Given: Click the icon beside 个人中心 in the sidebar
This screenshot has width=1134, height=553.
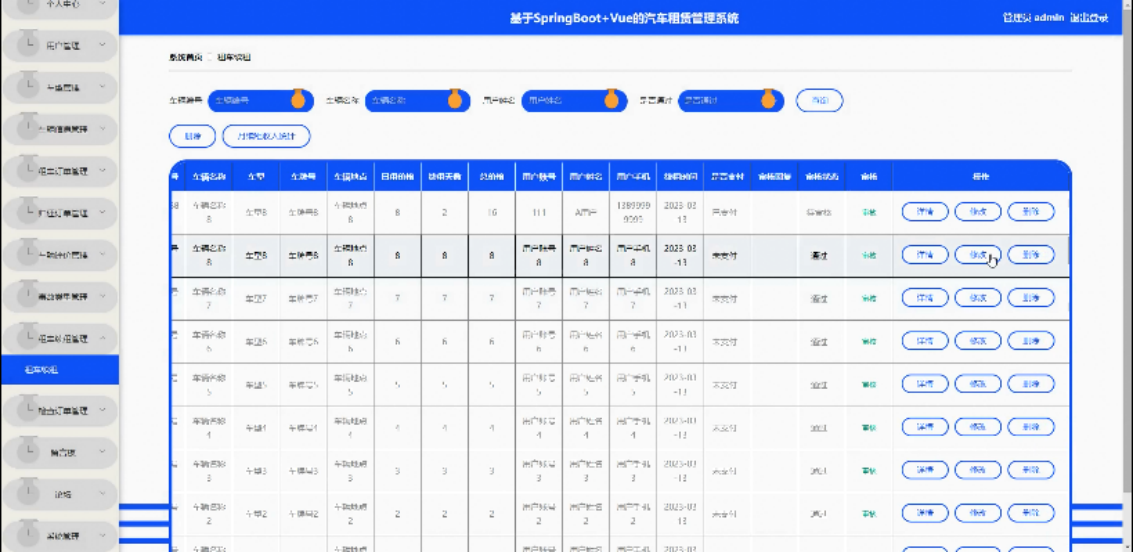Looking at the screenshot, I should (x=27, y=7).
